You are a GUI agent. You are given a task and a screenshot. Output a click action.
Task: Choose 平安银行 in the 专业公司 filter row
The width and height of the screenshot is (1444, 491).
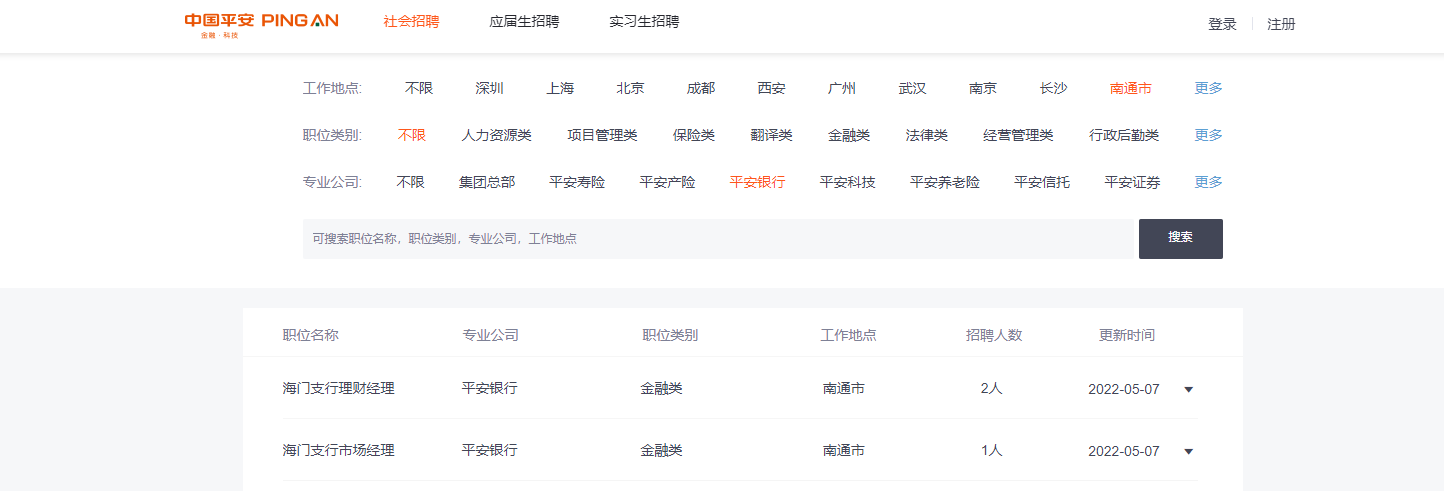tap(757, 182)
